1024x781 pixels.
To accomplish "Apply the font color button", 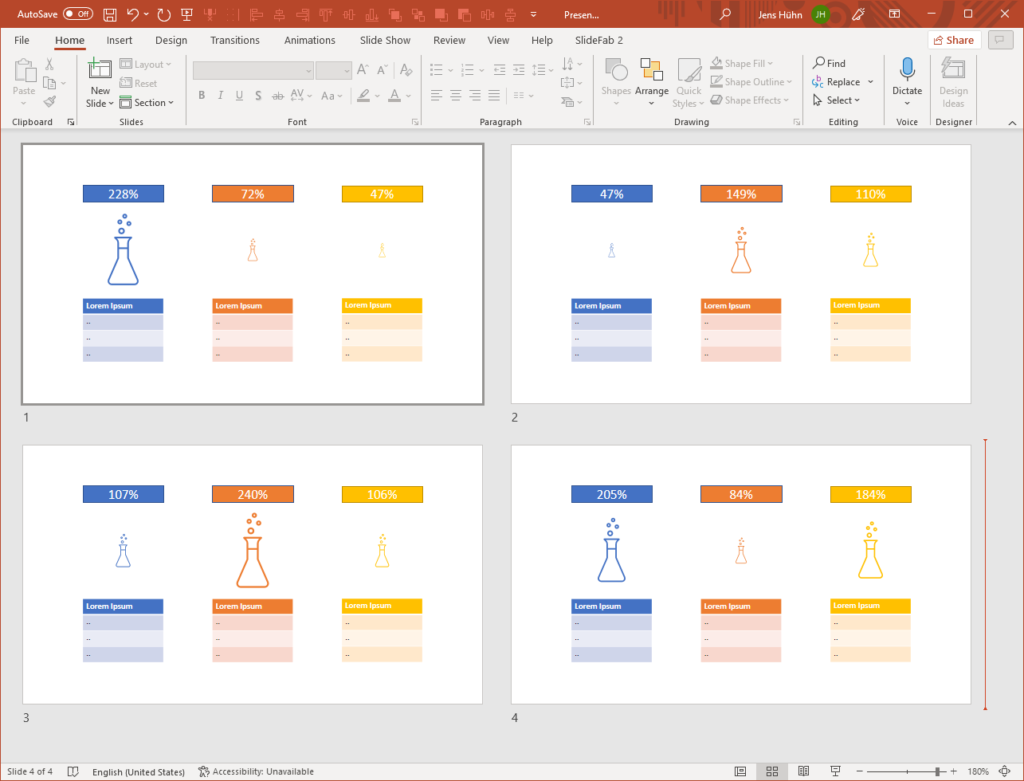I will click(394, 95).
